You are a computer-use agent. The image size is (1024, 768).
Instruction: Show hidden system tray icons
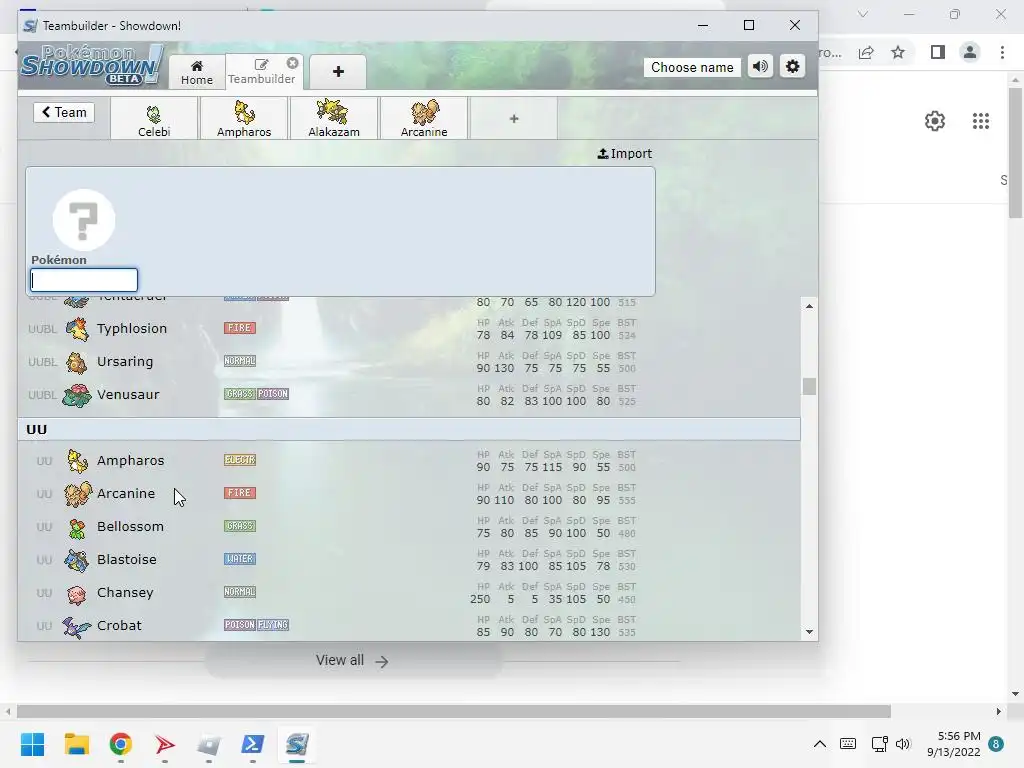click(x=820, y=744)
